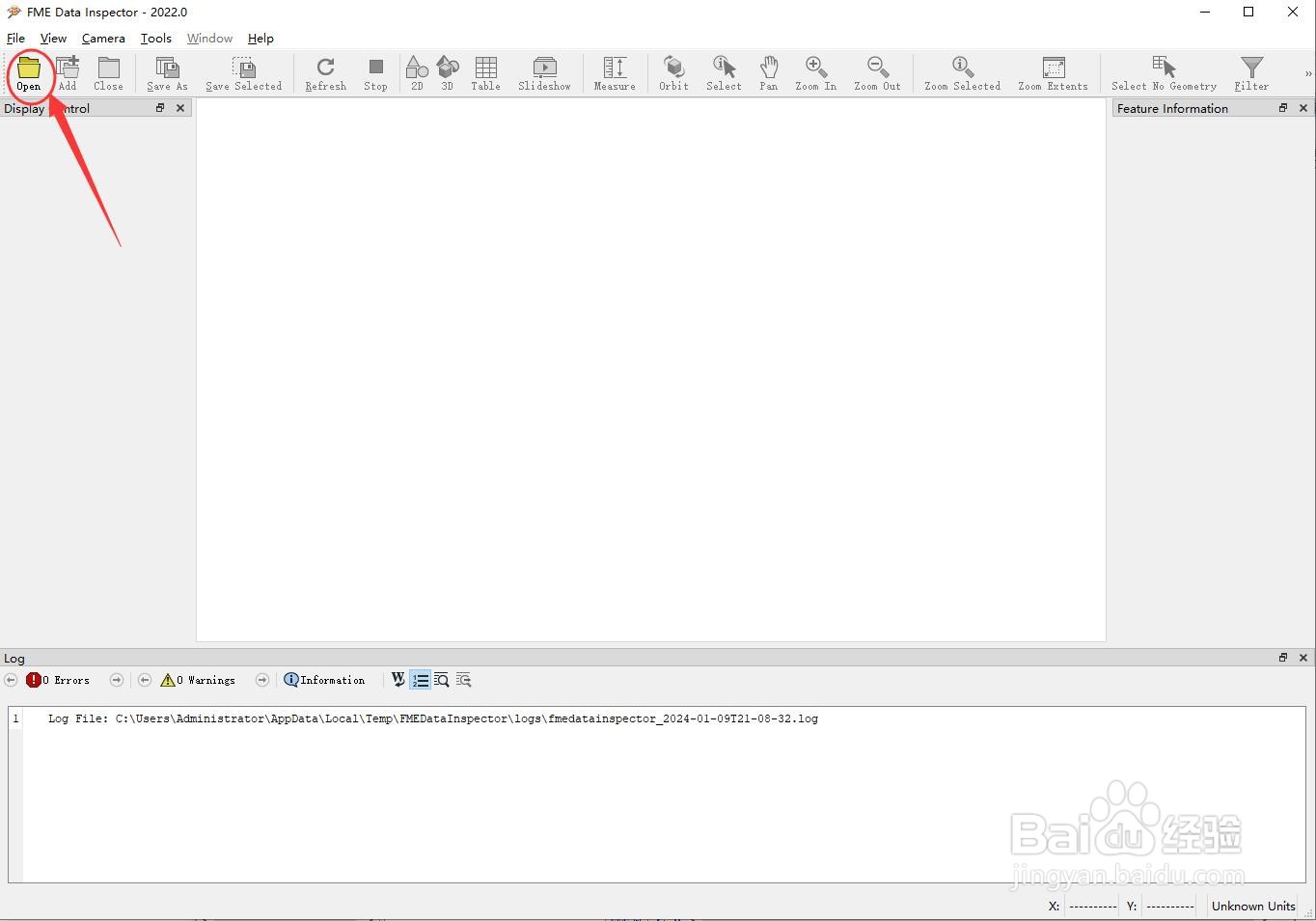The height and width of the screenshot is (921, 1316).
Task: Click the Refresh icon
Action: (x=325, y=73)
